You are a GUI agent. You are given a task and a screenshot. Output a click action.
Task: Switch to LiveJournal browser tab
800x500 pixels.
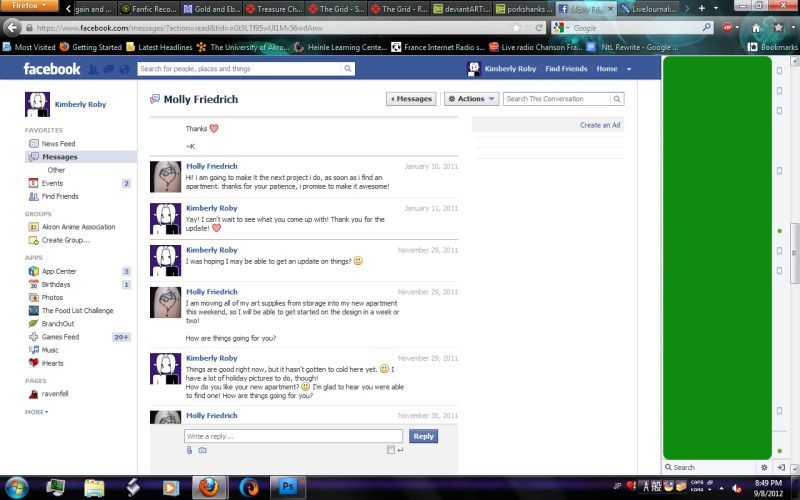648,9
